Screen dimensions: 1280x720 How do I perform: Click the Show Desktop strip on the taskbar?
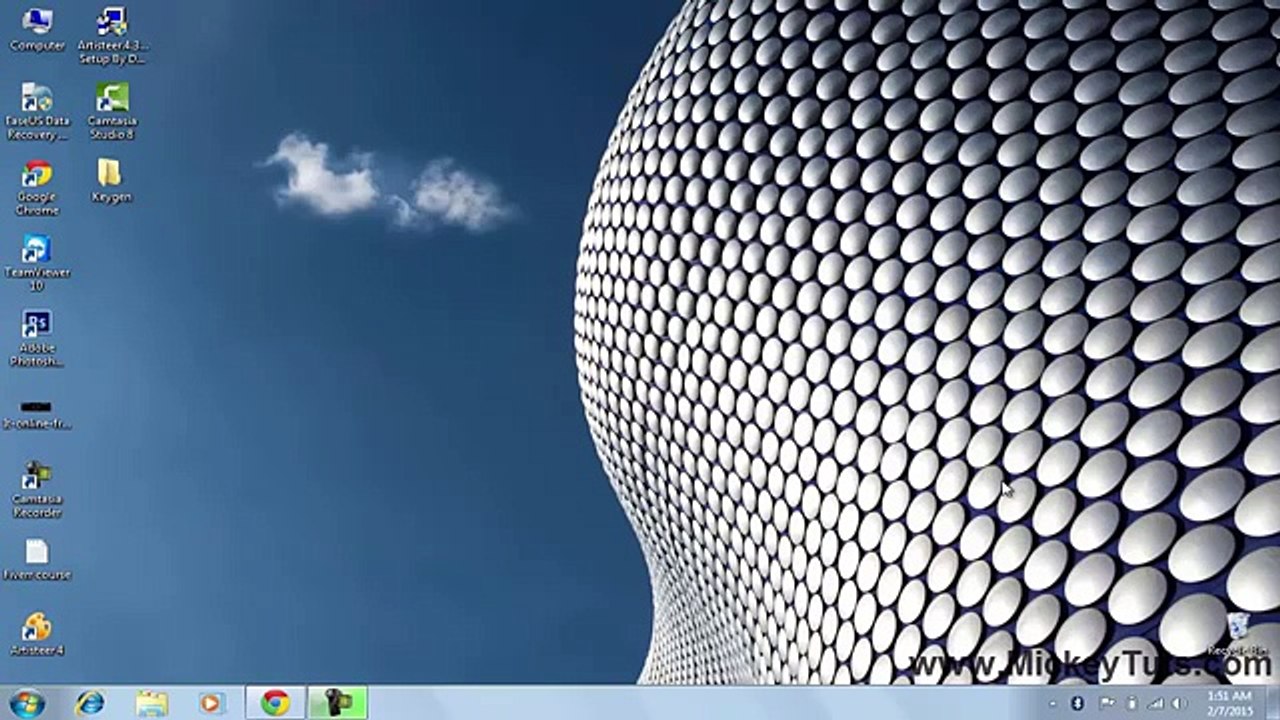pos(1272,703)
